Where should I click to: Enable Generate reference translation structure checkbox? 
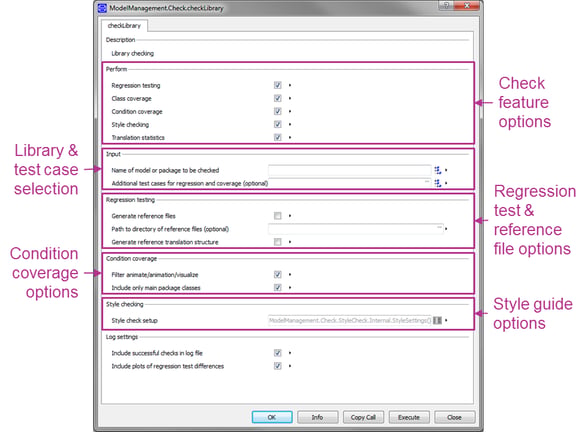click(278, 242)
